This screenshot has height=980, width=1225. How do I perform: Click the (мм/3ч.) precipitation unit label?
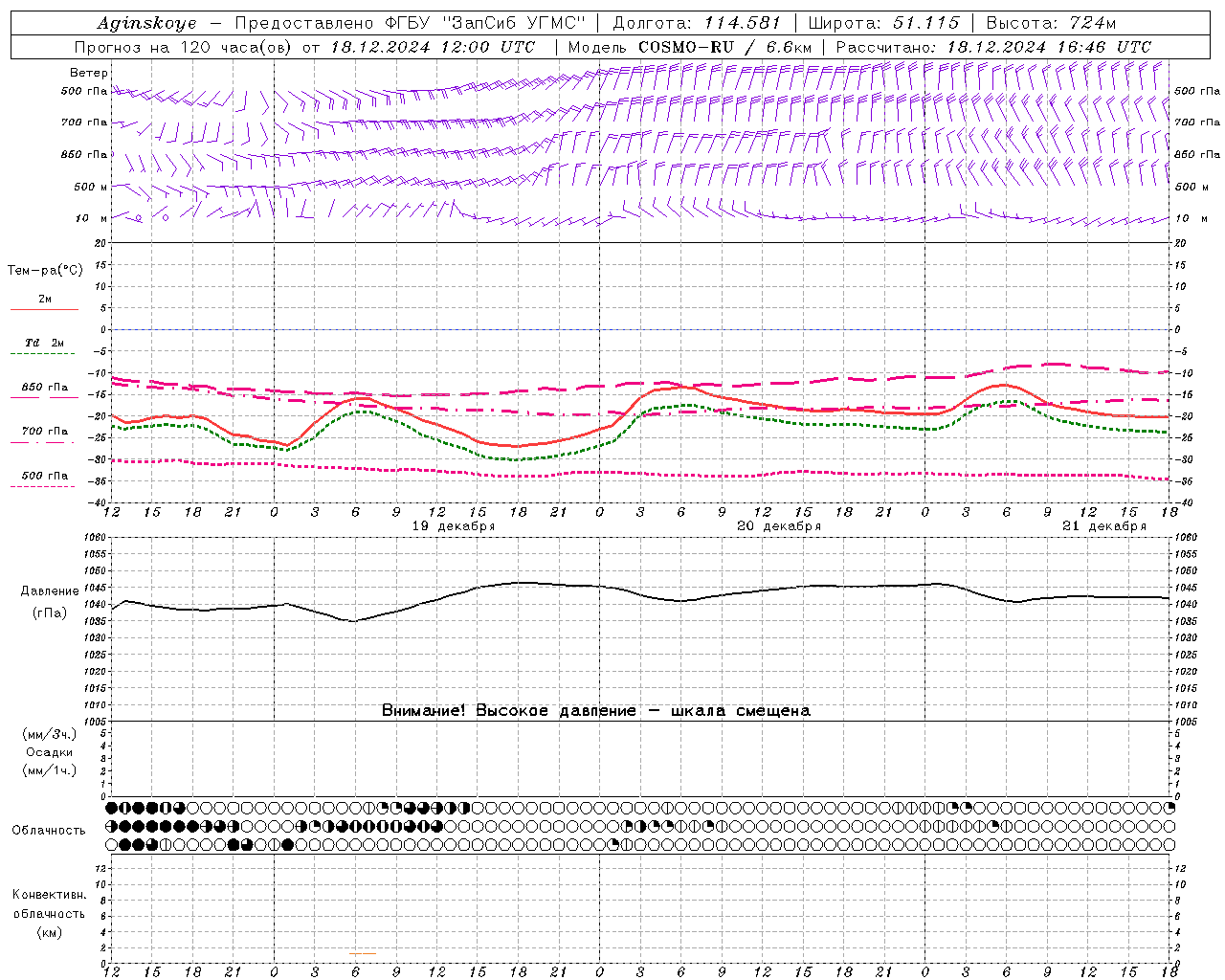click(50, 734)
